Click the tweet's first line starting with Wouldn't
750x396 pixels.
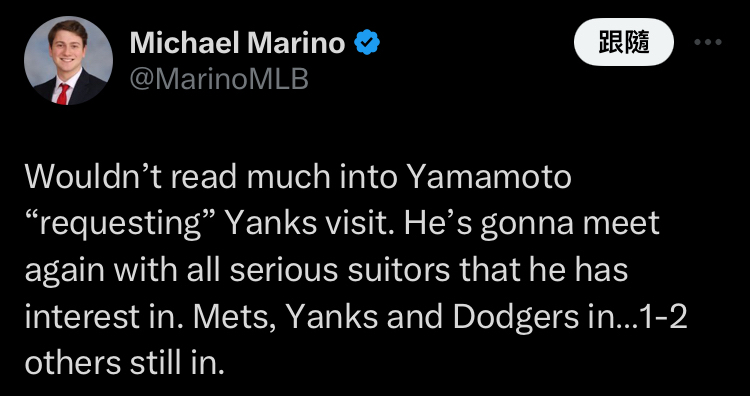(x=298, y=178)
